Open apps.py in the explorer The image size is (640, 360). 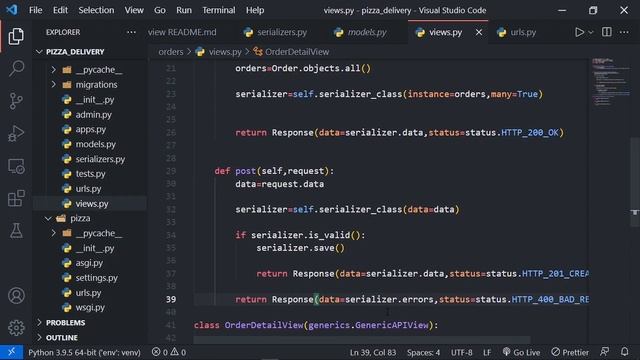[x=90, y=129]
